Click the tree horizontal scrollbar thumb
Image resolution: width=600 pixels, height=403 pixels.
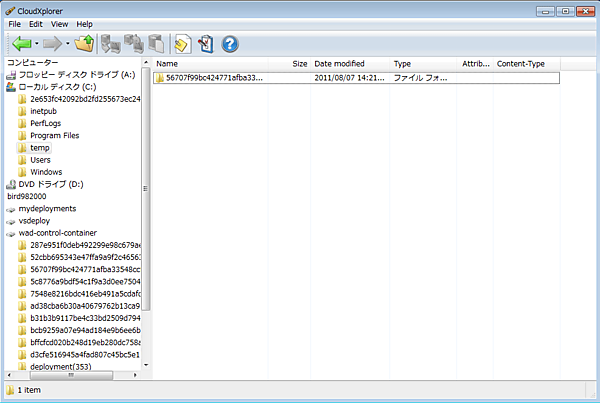tap(71, 375)
